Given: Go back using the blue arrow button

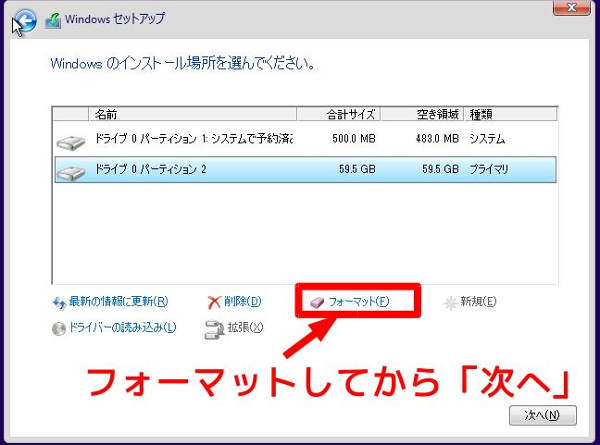Looking at the screenshot, I should pyautogui.click(x=25, y=19).
